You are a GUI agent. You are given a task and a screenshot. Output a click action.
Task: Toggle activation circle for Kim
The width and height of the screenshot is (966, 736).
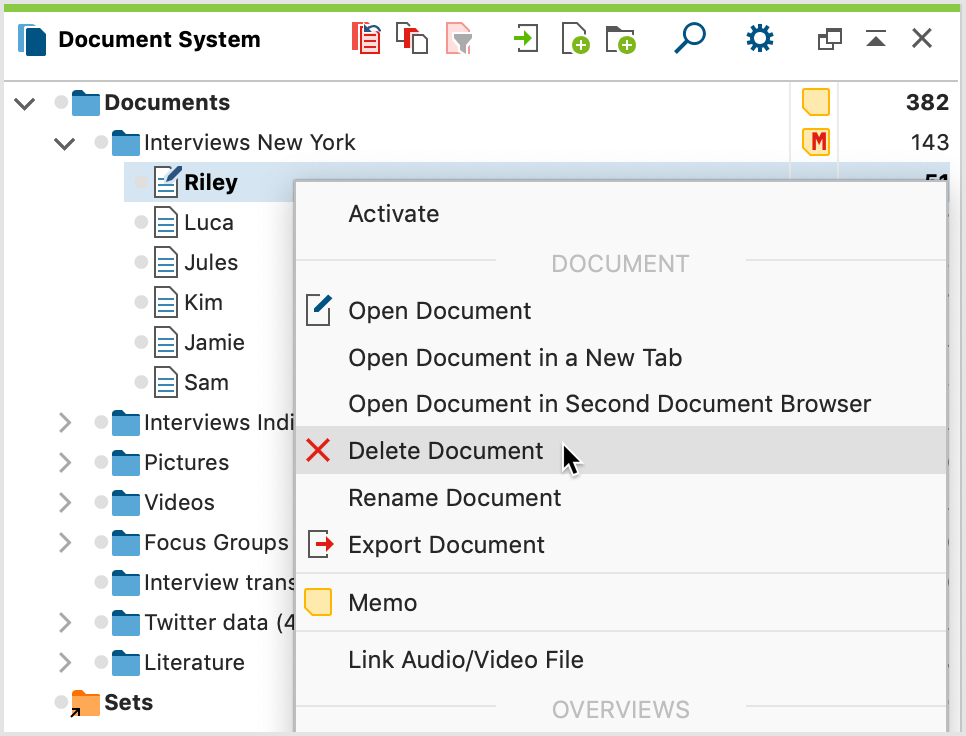point(141,302)
